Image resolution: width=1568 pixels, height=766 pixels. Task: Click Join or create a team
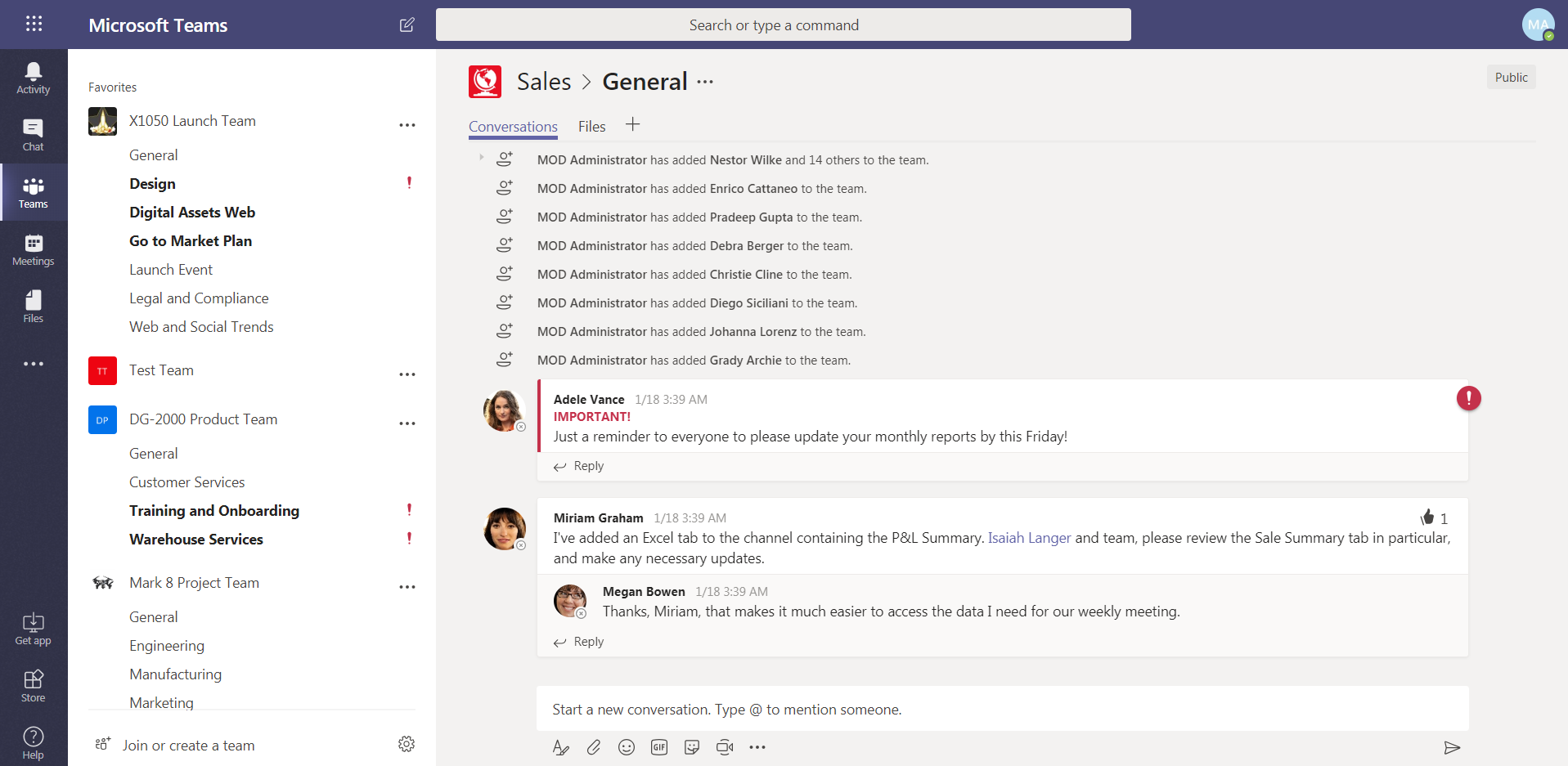tap(188, 746)
